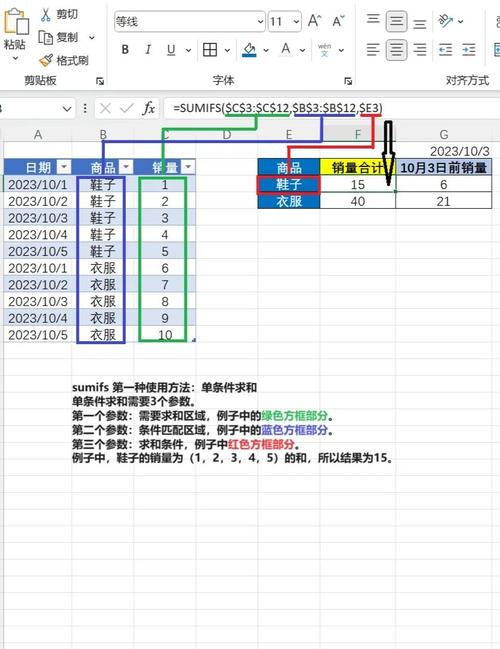Expand the Orientation dropdown arrow

[x=461, y=22]
